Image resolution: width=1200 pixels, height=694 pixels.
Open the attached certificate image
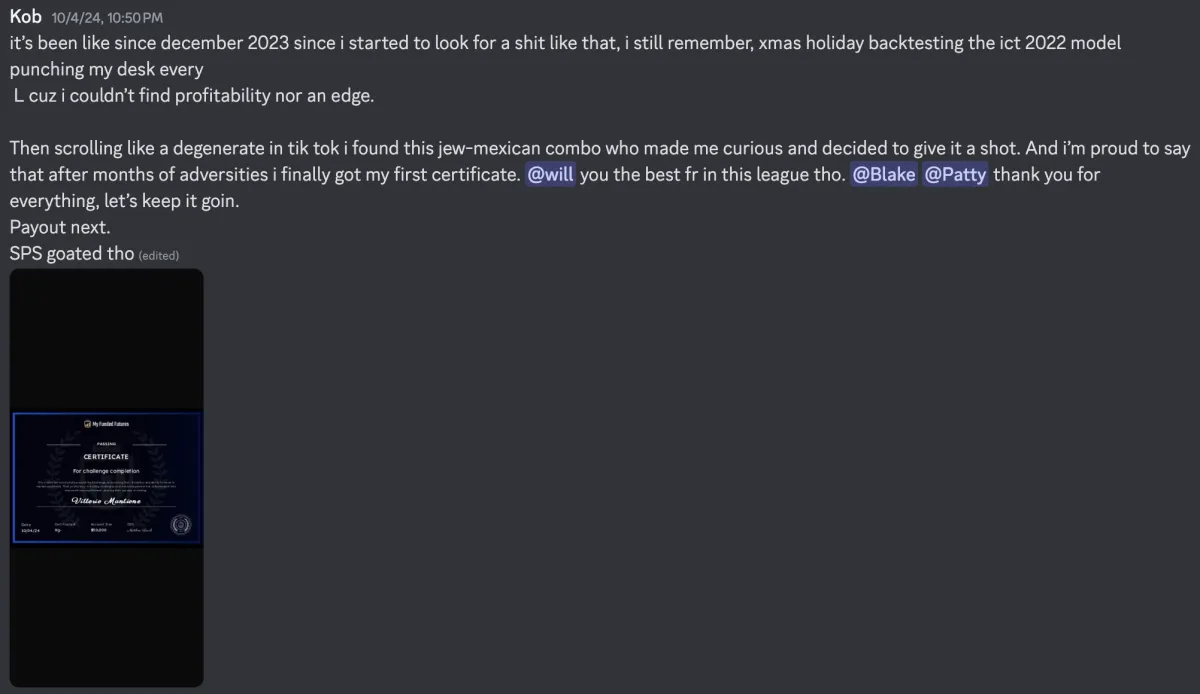106,478
